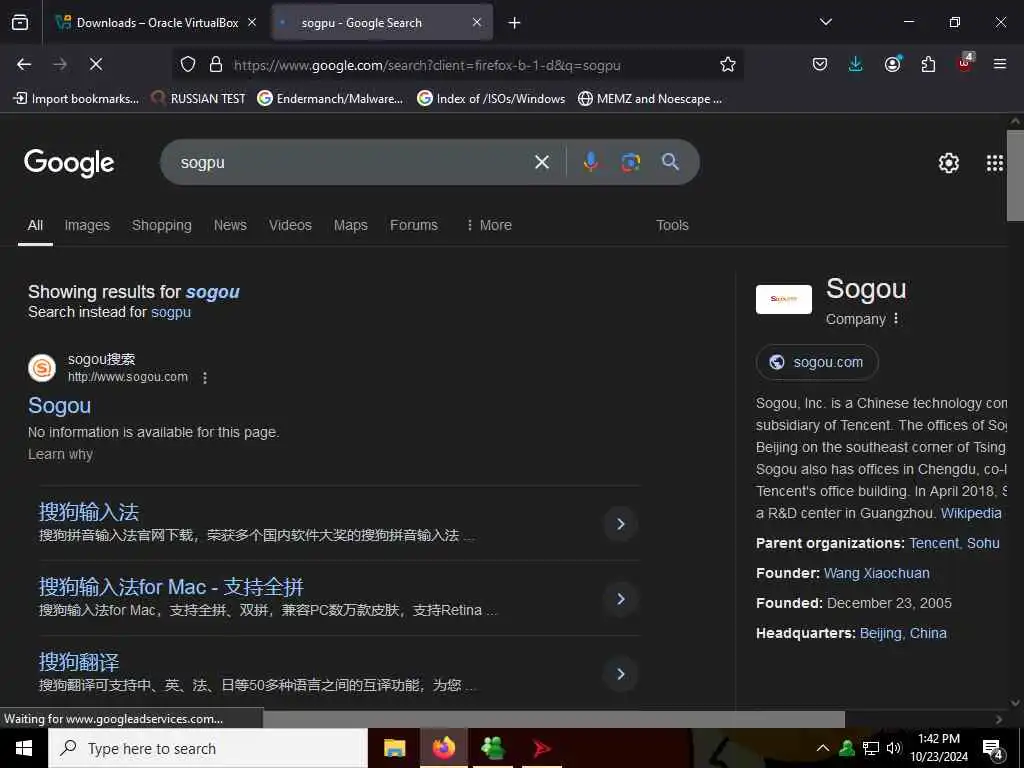Click Import bookmarks button
1024x768 pixels.
[76, 99]
